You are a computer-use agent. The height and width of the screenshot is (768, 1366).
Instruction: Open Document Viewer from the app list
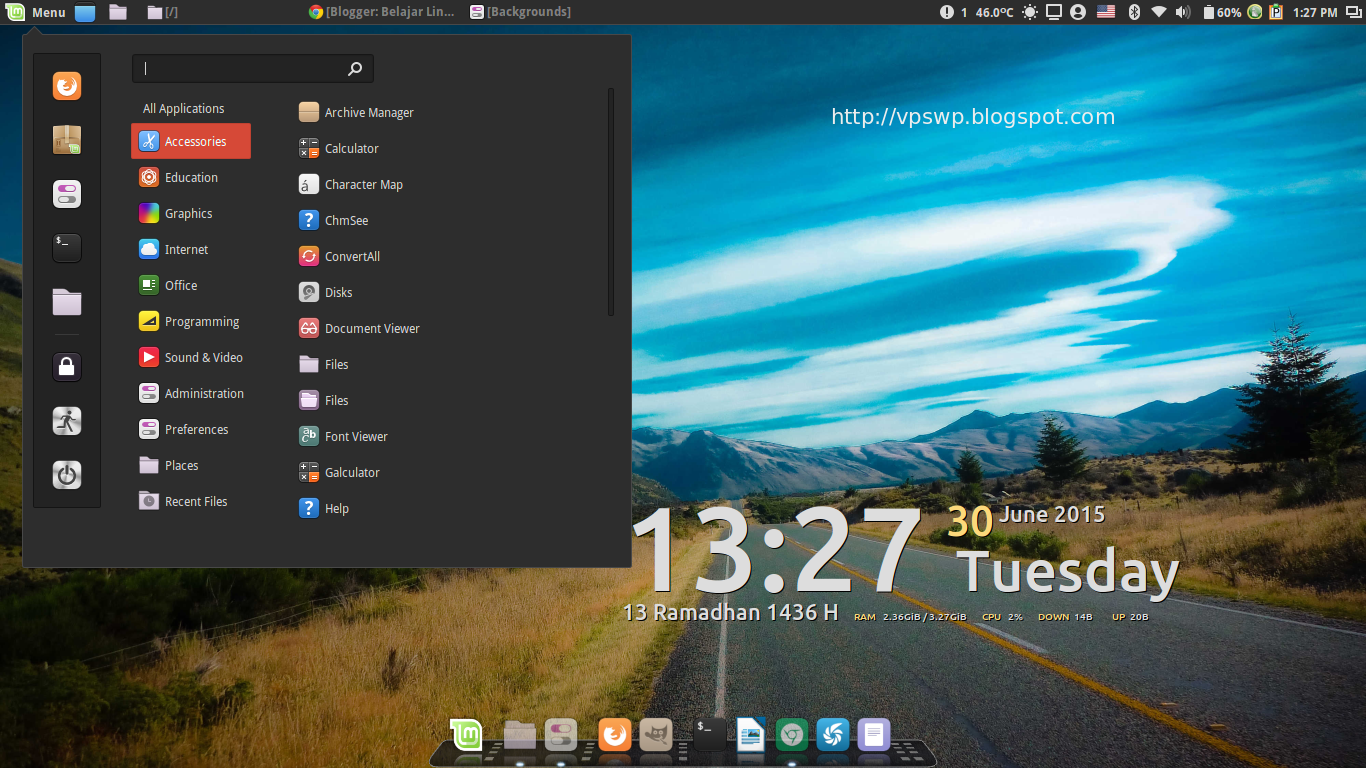click(370, 328)
